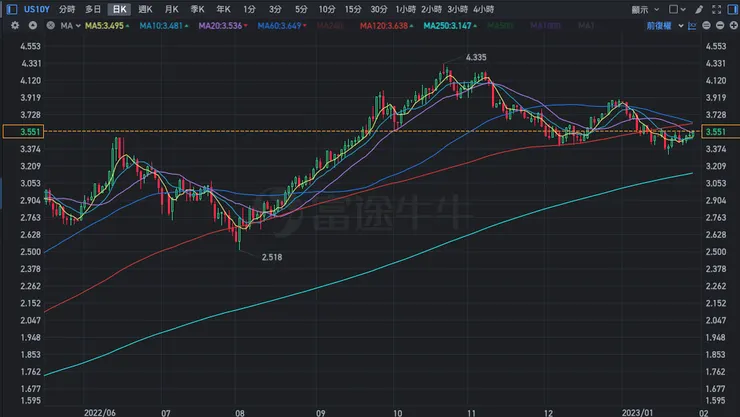The width and height of the screenshot is (740, 417).
Task: Zoom in the chart with plus icon
Action: click(x=733, y=26)
